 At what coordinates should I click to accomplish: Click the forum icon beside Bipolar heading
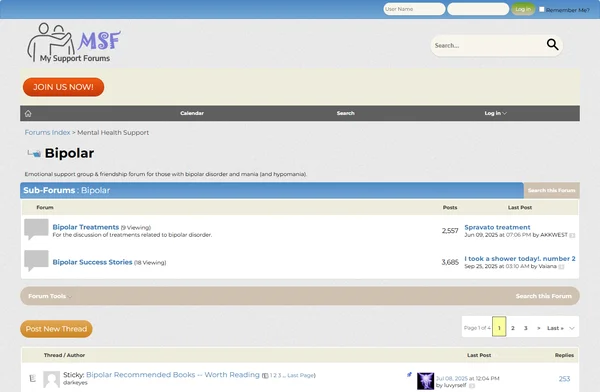tap(34, 154)
